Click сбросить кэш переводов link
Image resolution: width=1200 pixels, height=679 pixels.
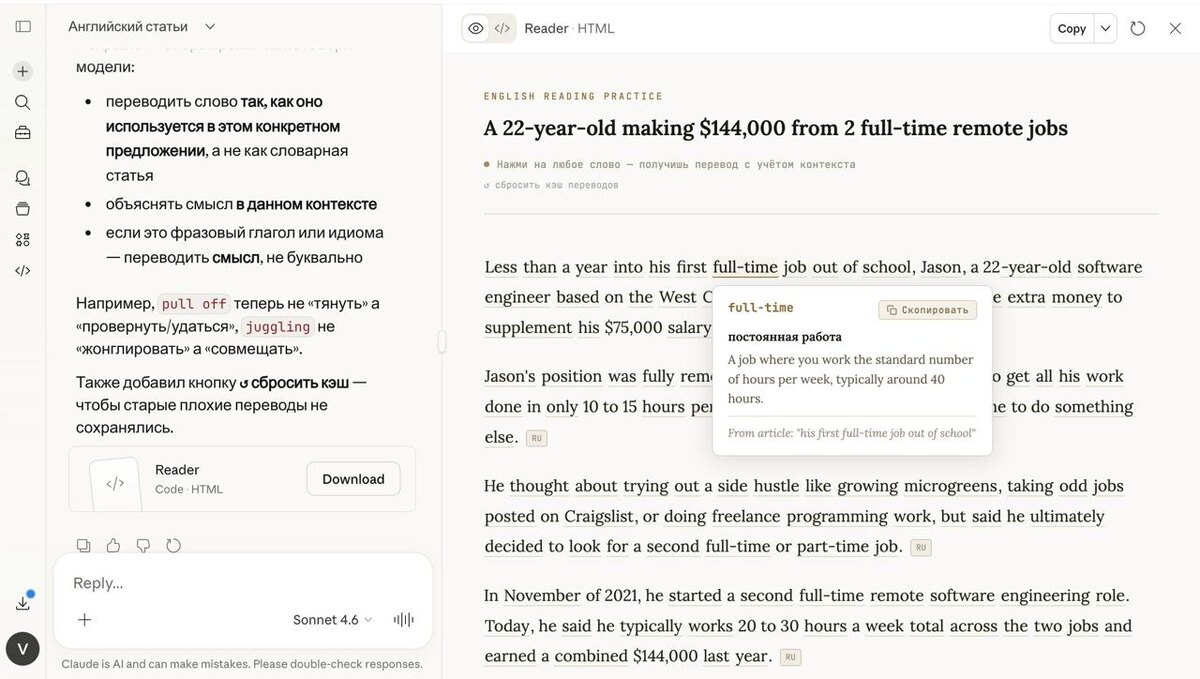click(x=551, y=185)
